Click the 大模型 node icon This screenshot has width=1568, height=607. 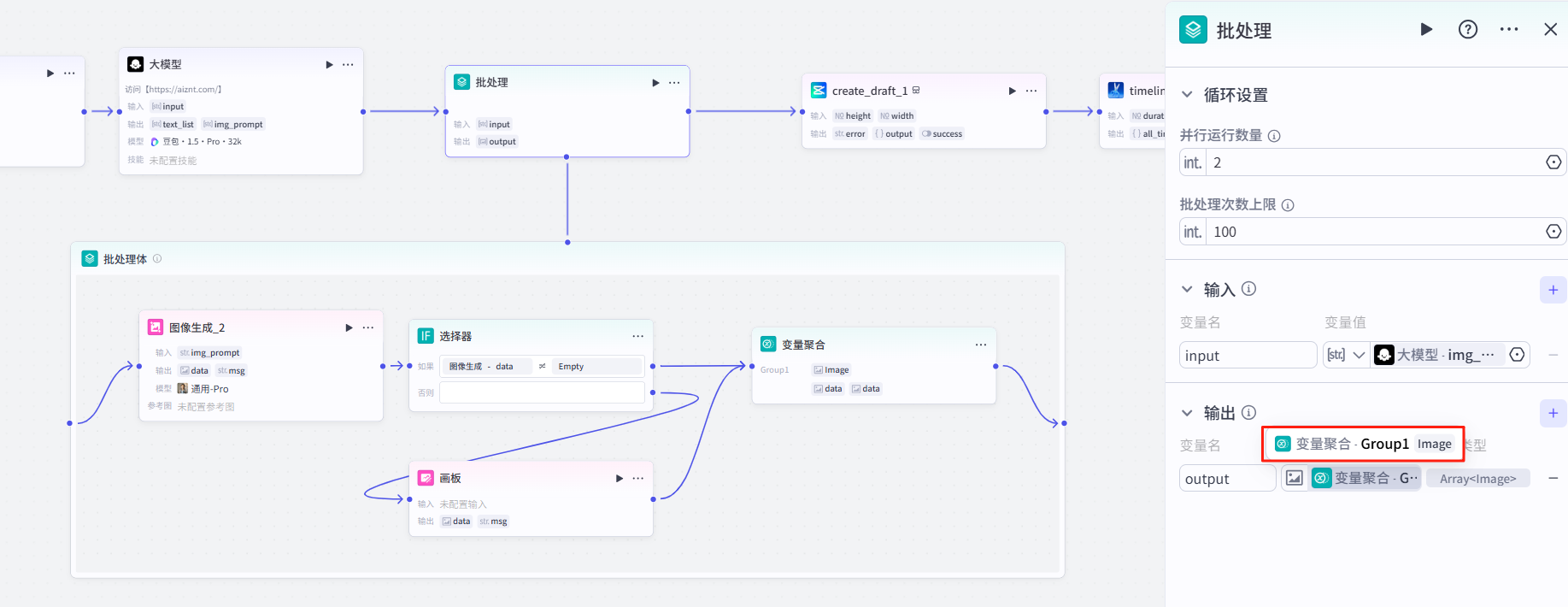pyautogui.click(x=136, y=64)
